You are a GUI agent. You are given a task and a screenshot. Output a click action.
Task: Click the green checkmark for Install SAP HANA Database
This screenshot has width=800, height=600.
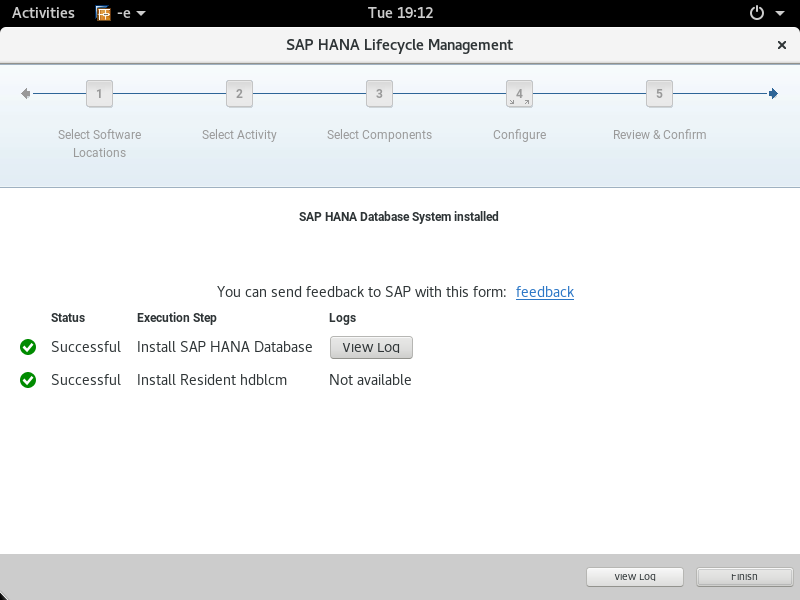[28, 347]
